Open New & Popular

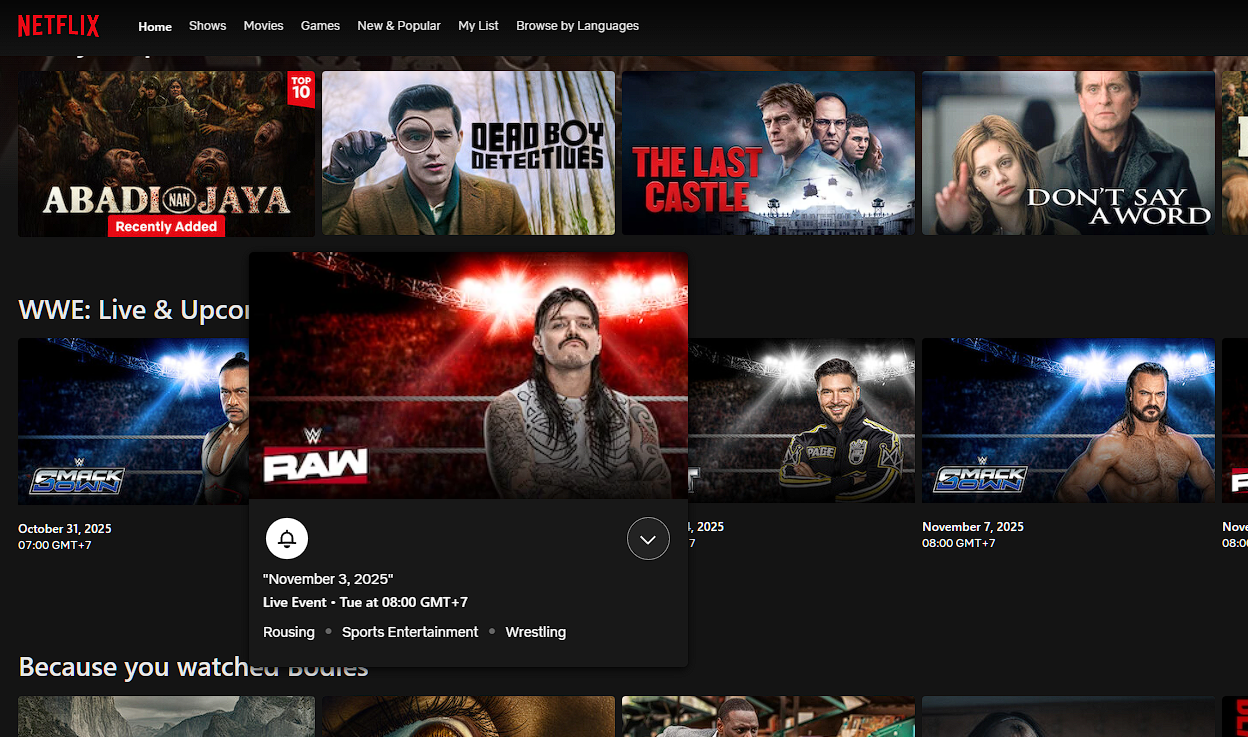[398, 26]
